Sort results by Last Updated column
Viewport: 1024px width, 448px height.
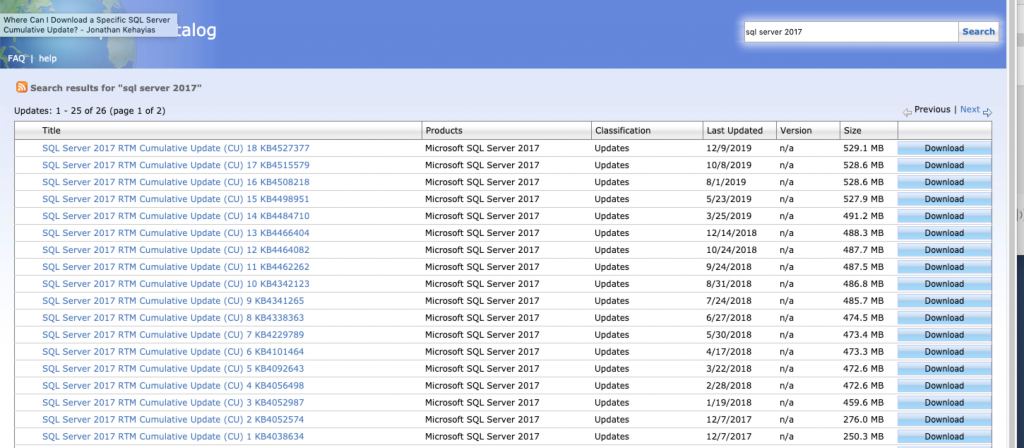pos(734,131)
